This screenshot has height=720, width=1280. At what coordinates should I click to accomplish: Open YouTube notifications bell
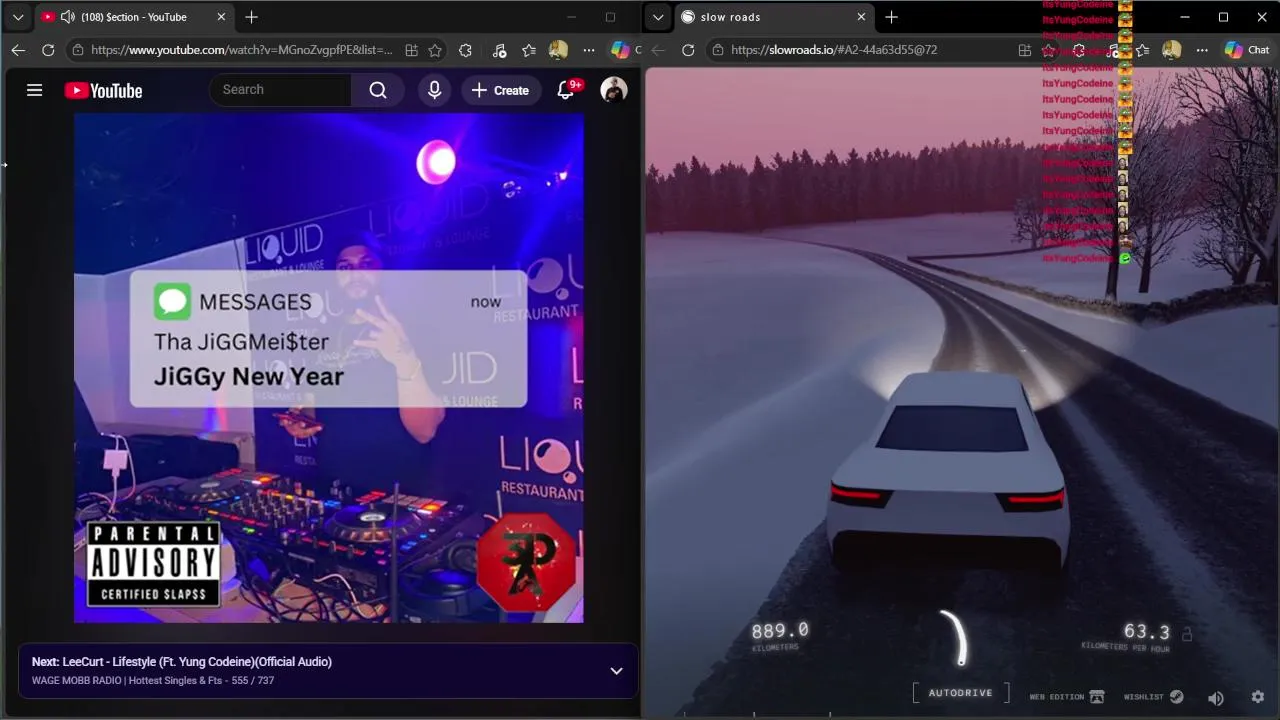[x=566, y=90]
